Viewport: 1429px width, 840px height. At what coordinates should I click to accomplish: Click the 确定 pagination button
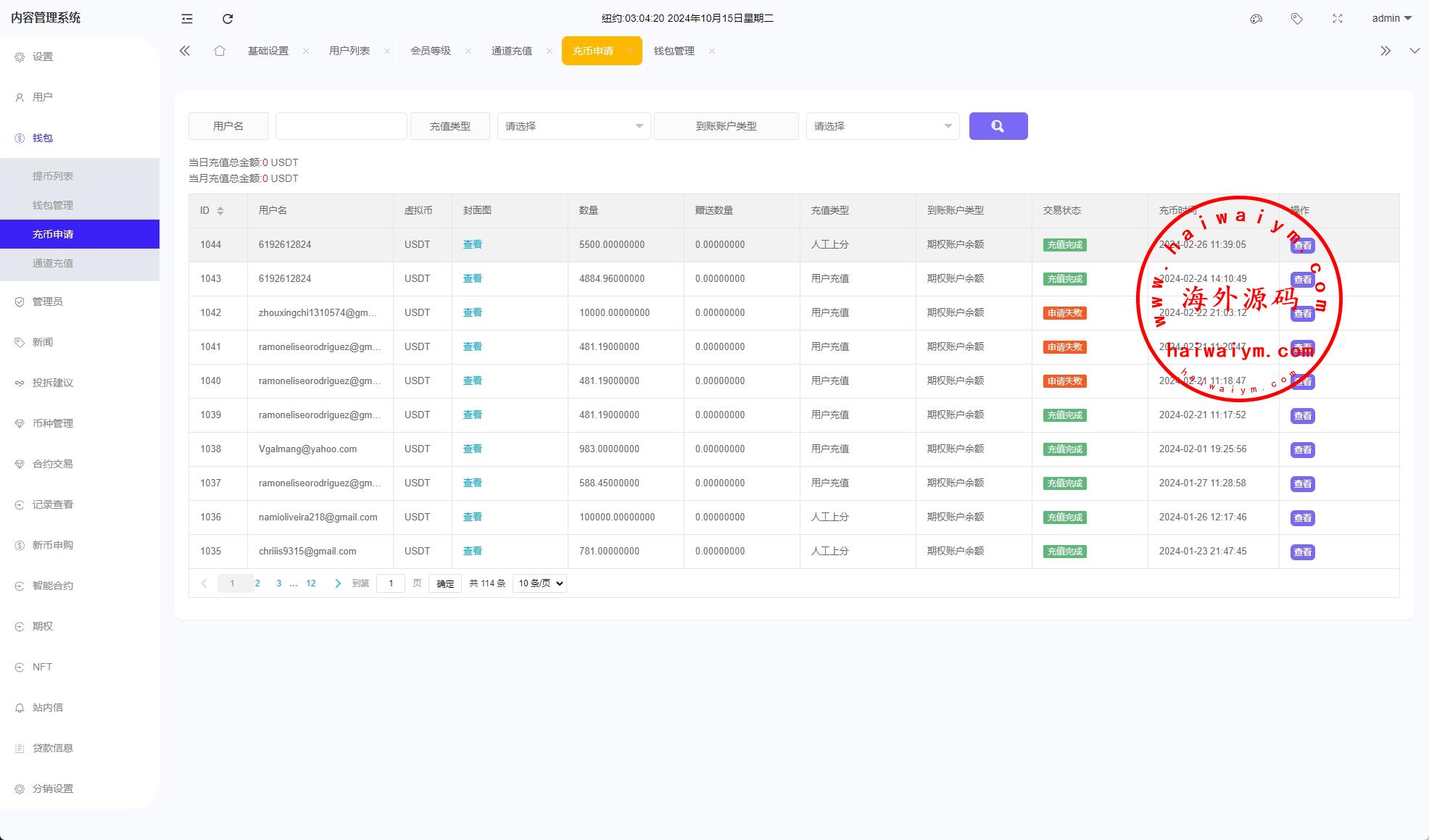pos(445,583)
